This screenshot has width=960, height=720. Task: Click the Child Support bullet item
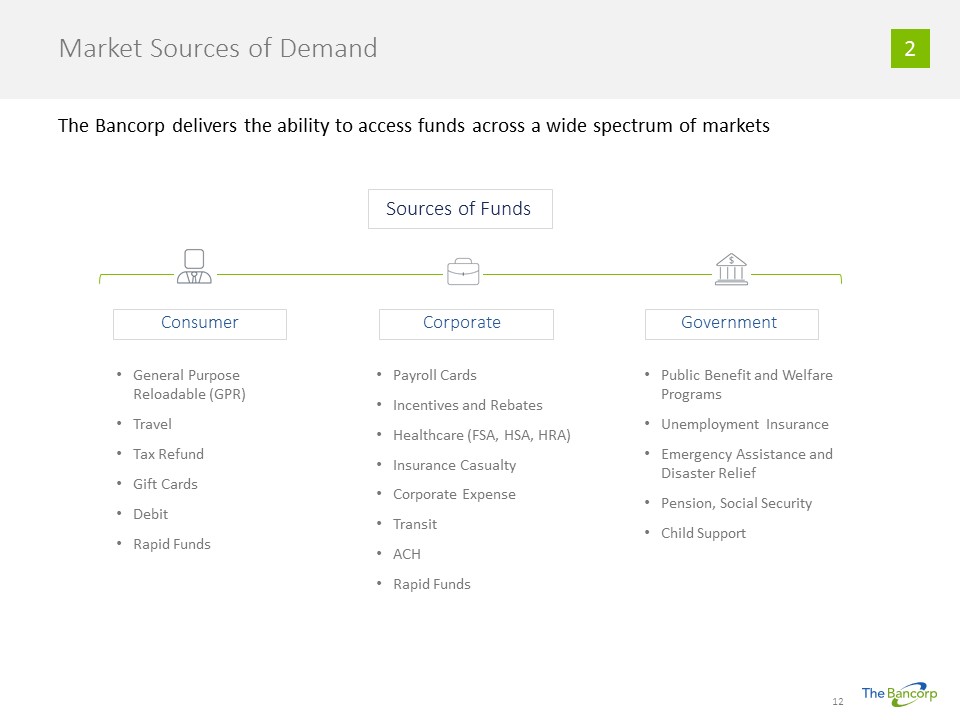[703, 533]
